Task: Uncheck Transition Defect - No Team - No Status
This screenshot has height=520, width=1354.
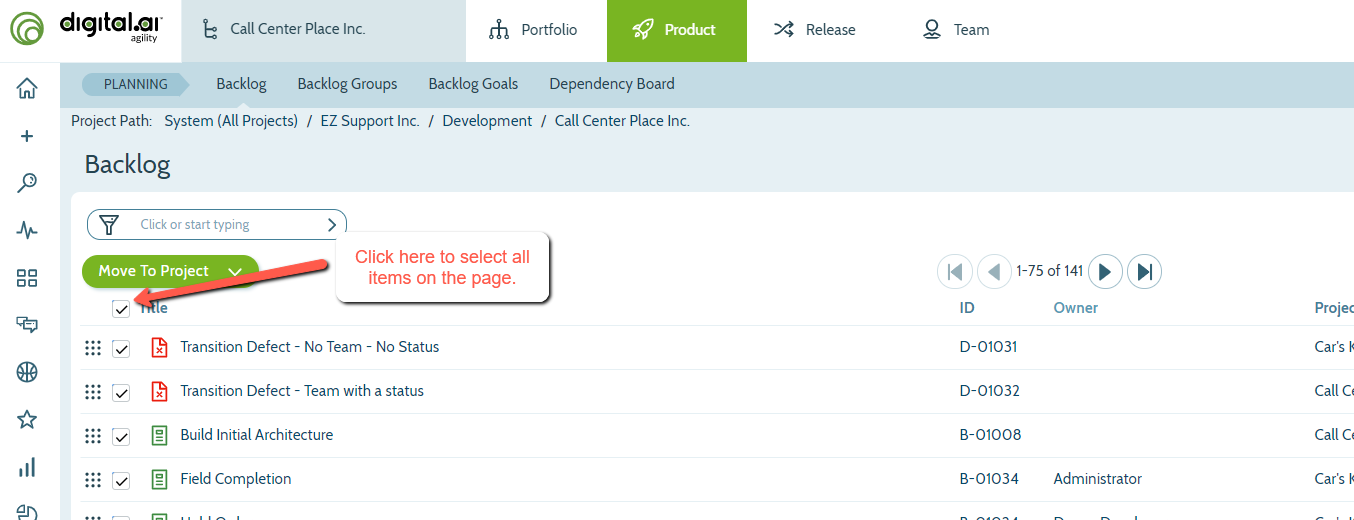Action: [x=121, y=349]
